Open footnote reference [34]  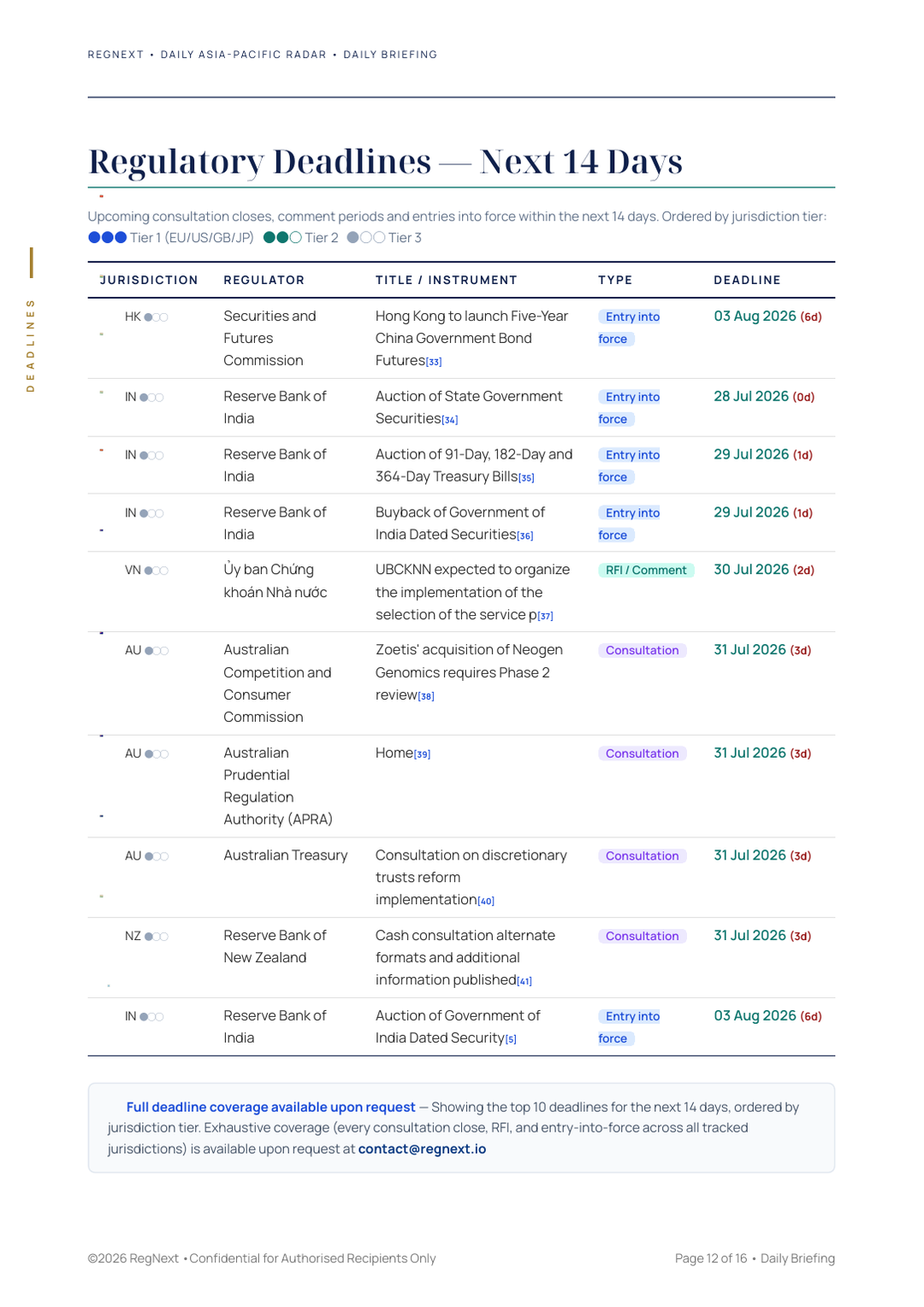pyautogui.click(x=450, y=420)
